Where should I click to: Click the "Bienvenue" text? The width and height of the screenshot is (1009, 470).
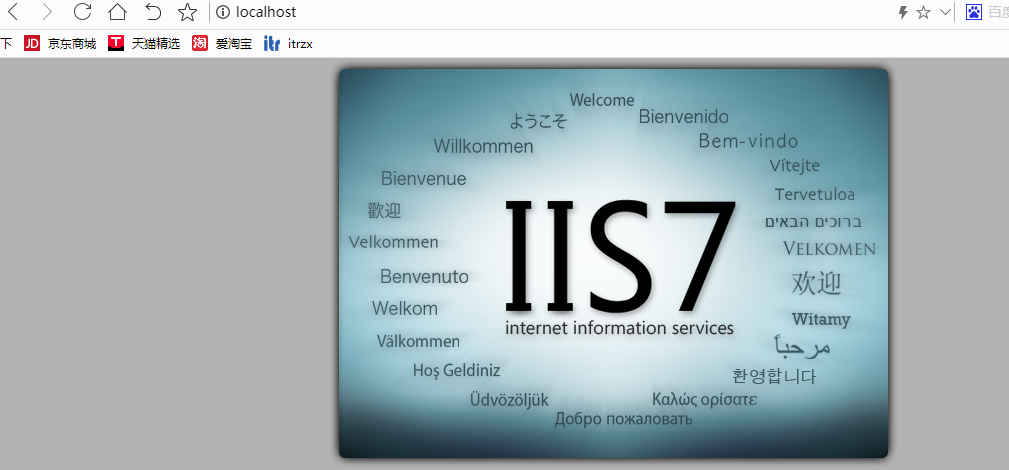pos(423,178)
